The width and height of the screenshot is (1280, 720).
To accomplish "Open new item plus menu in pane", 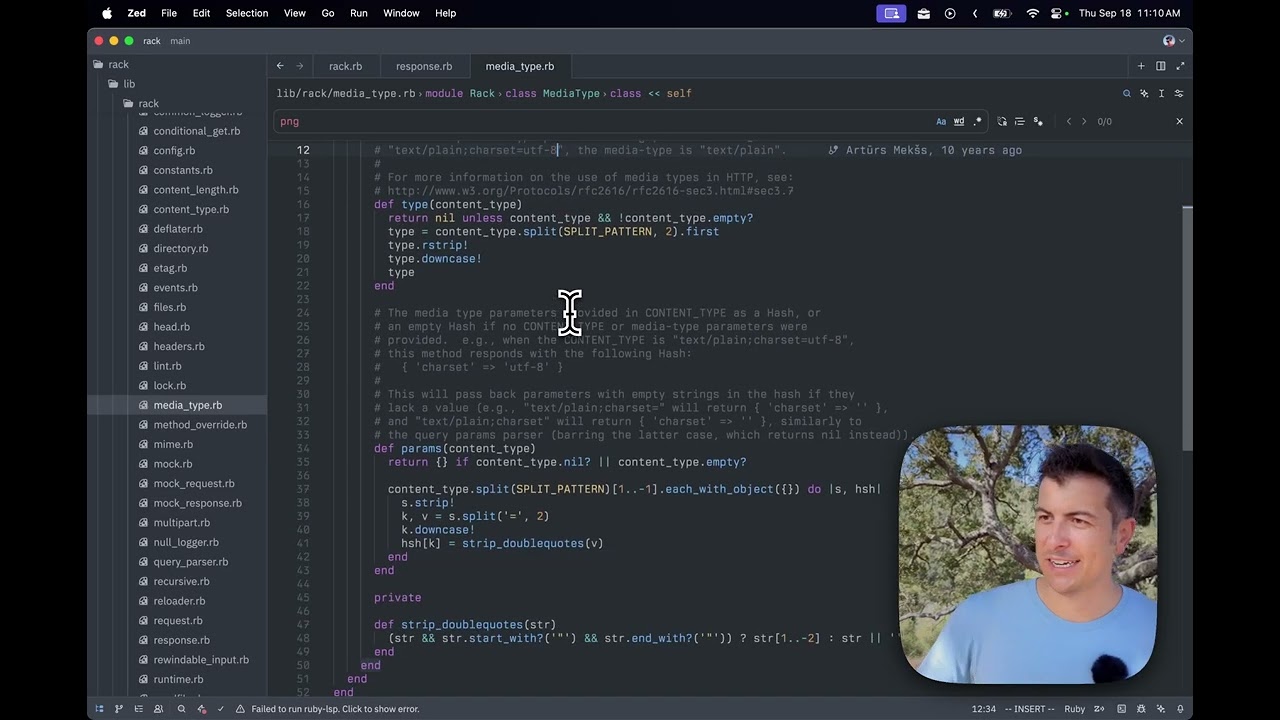I will point(1141,66).
